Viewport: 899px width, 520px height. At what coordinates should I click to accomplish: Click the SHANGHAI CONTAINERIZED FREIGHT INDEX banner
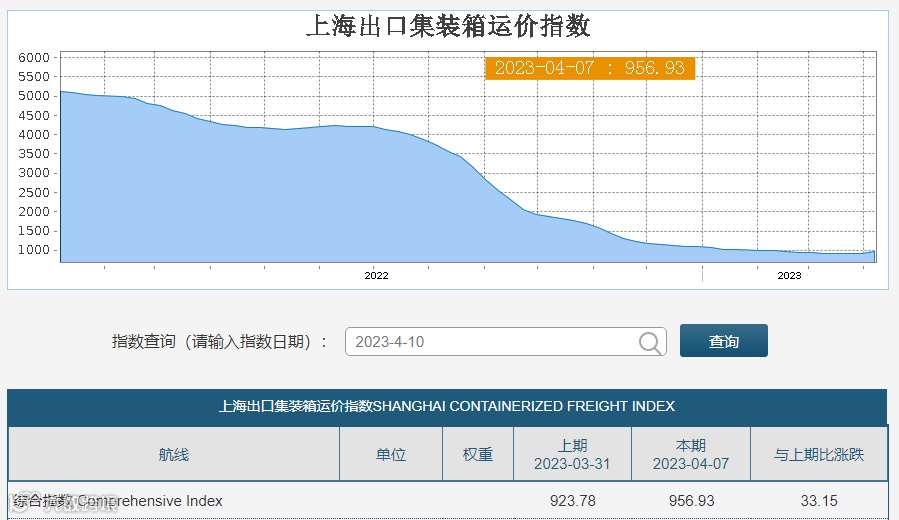pos(447,406)
